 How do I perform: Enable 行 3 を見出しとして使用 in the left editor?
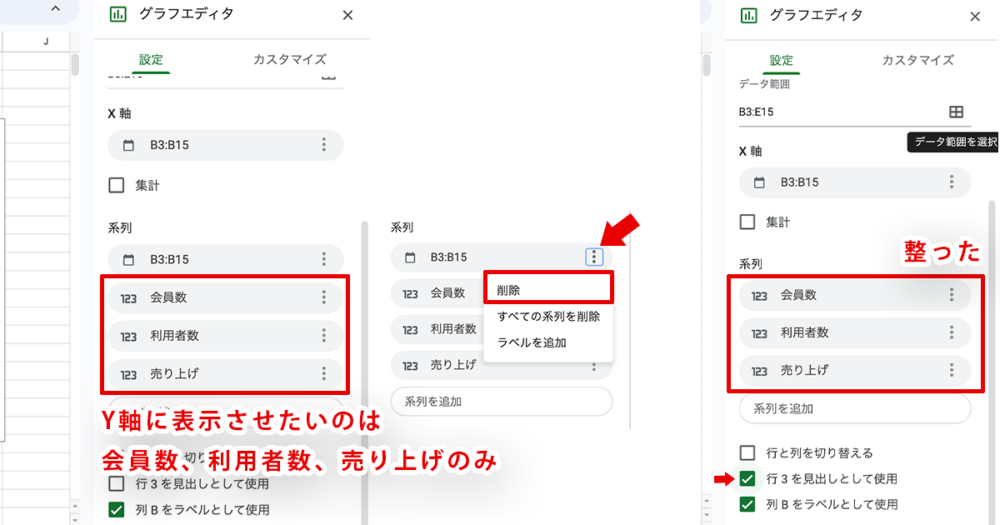tap(116, 484)
